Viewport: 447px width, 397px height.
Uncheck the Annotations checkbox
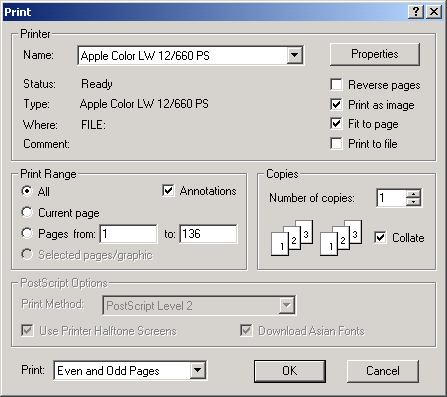pos(168,191)
